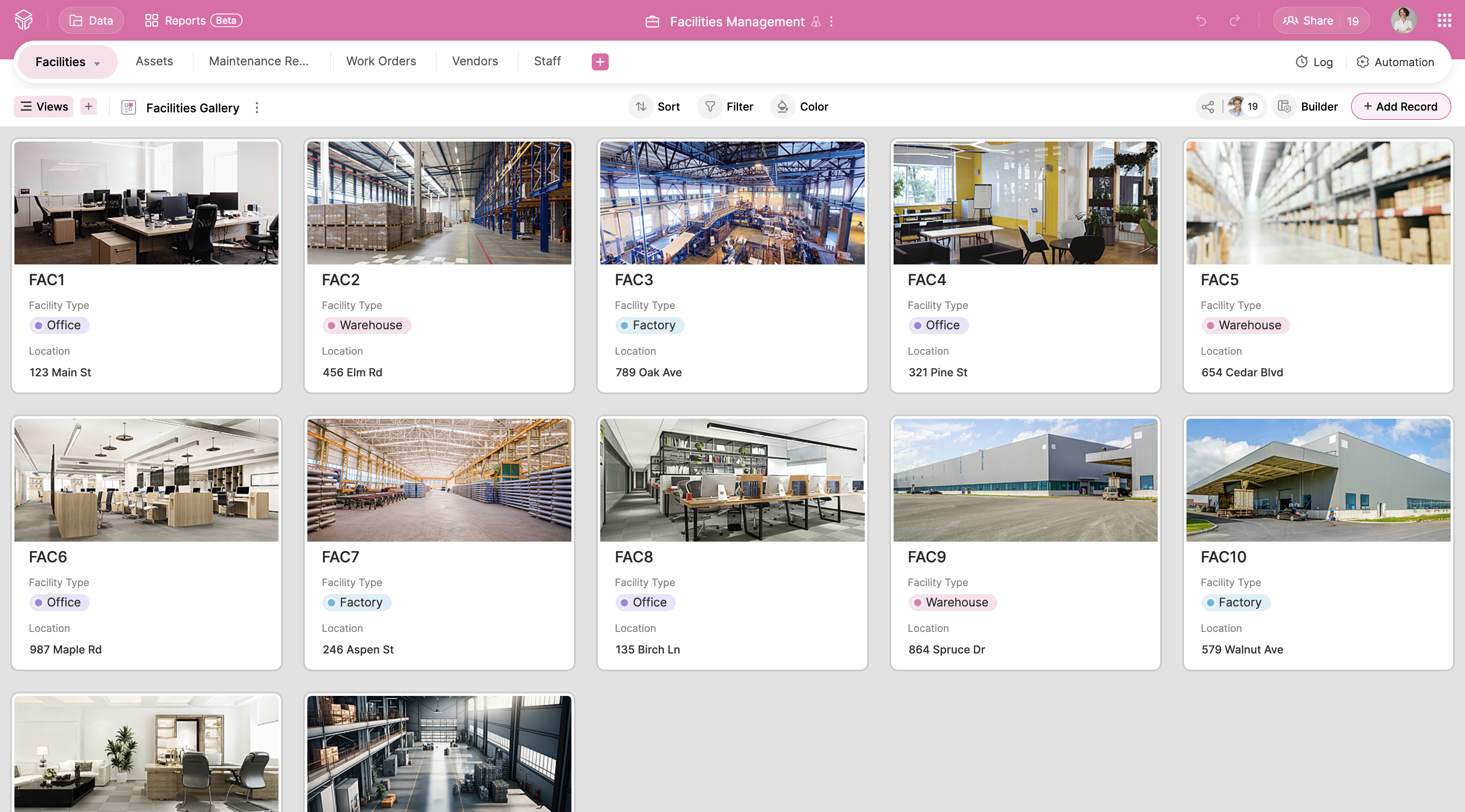
Task: Click the pink add table plus icon
Action: (x=599, y=61)
